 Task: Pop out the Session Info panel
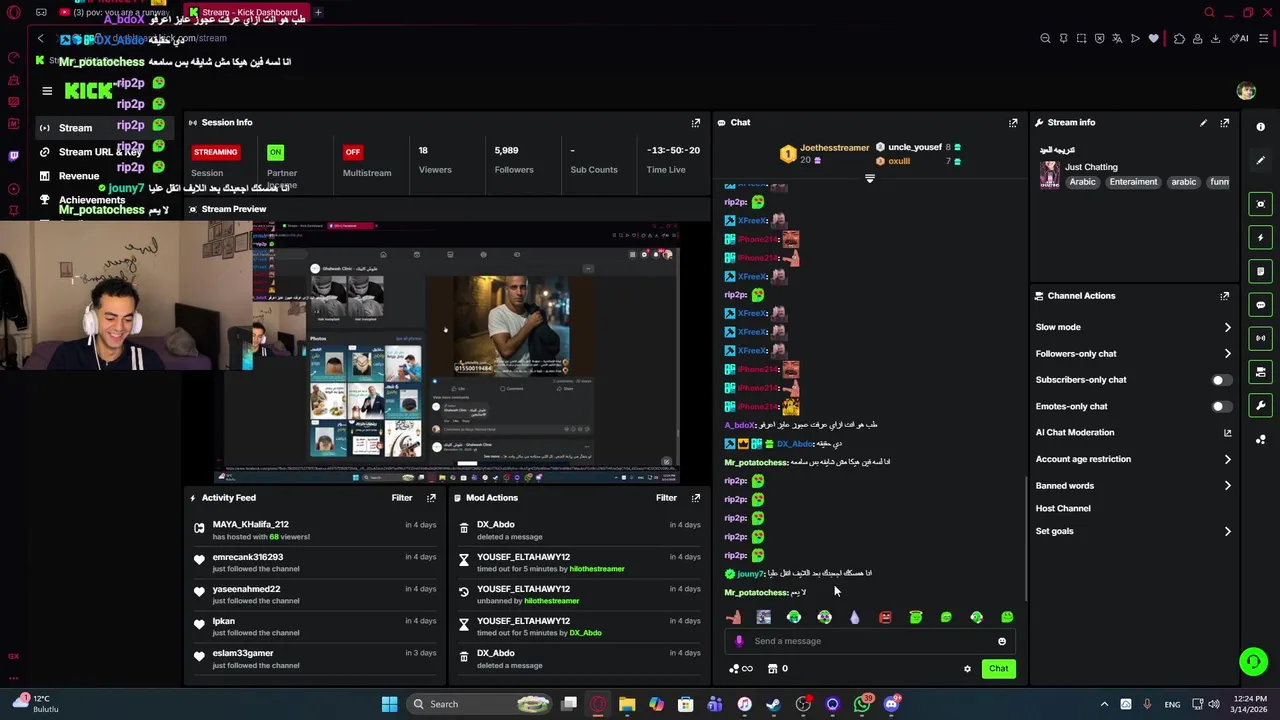coord(696,123)
